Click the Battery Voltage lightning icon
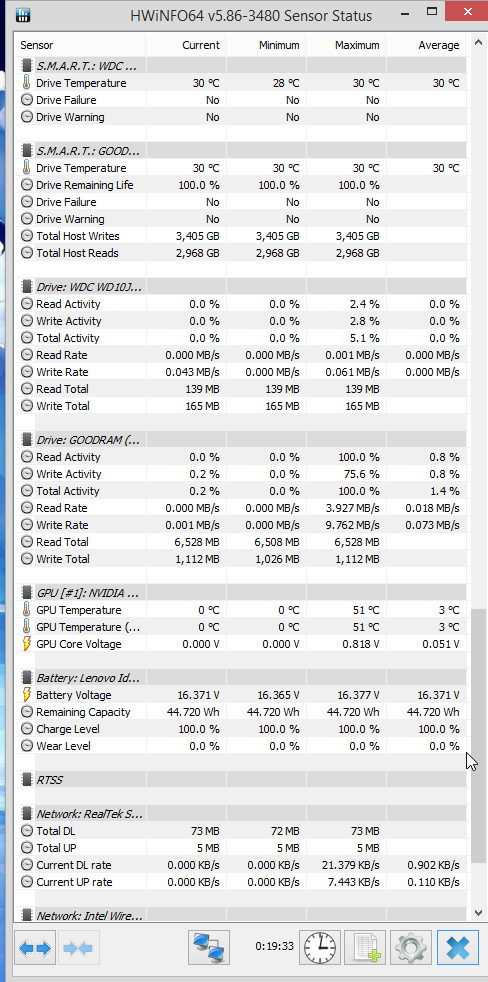The image size is (488, 982). tap(27, 695)
